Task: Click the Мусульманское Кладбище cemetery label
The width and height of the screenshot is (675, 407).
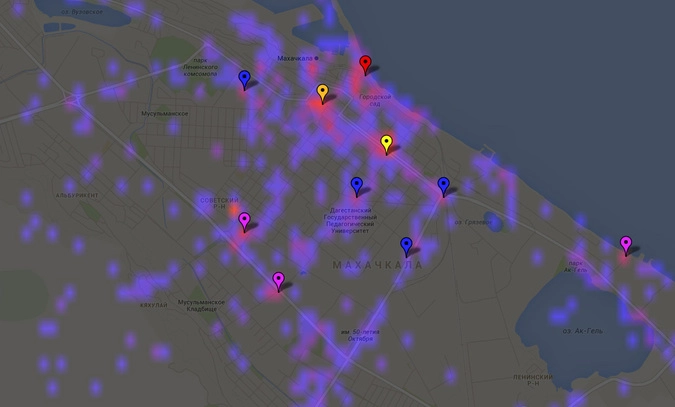Action: click(197, 305)
